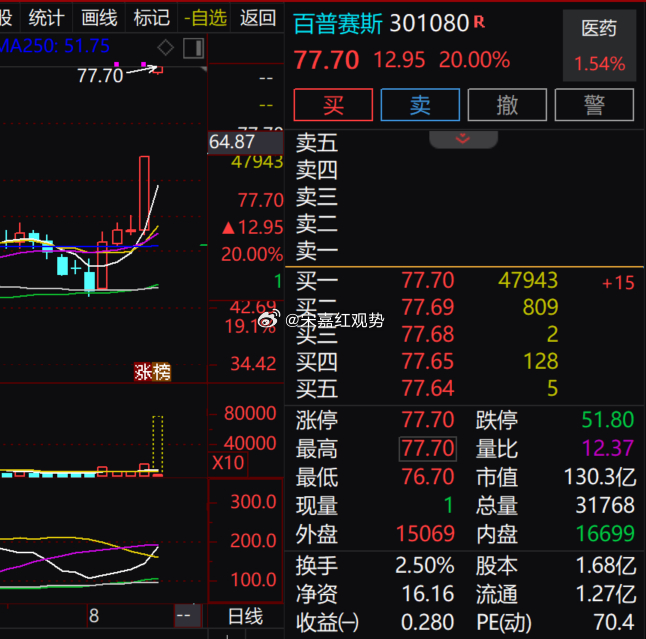Click 内盘 value 16699
Viewport: 646px width, 639px height.
coord(605,534)
